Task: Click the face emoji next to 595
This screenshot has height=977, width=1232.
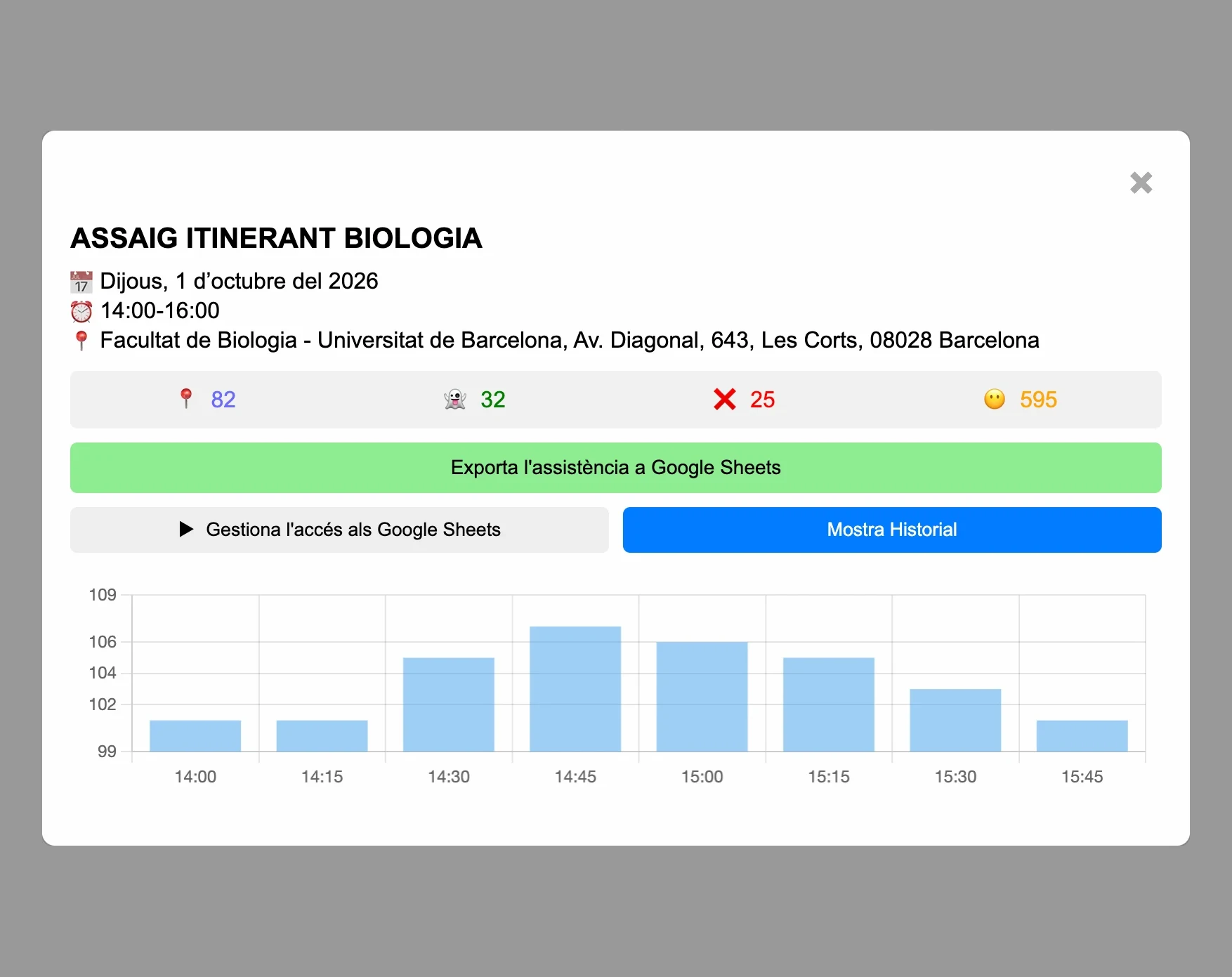Action: pyautogui.click(x=994, y=400)
